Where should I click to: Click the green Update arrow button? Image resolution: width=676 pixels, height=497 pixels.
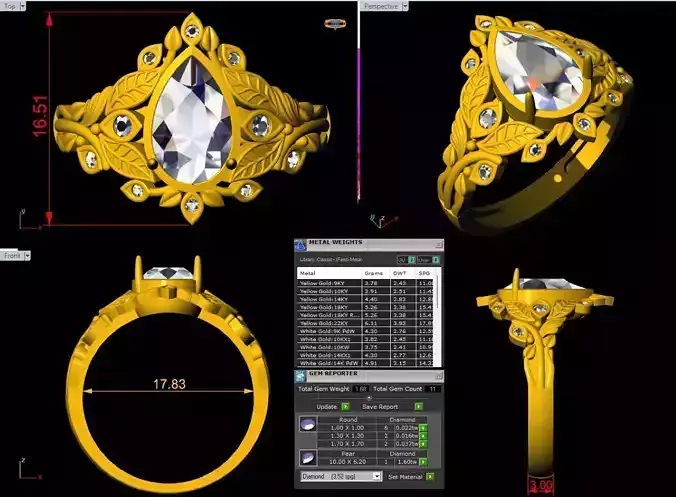point(345,406)
